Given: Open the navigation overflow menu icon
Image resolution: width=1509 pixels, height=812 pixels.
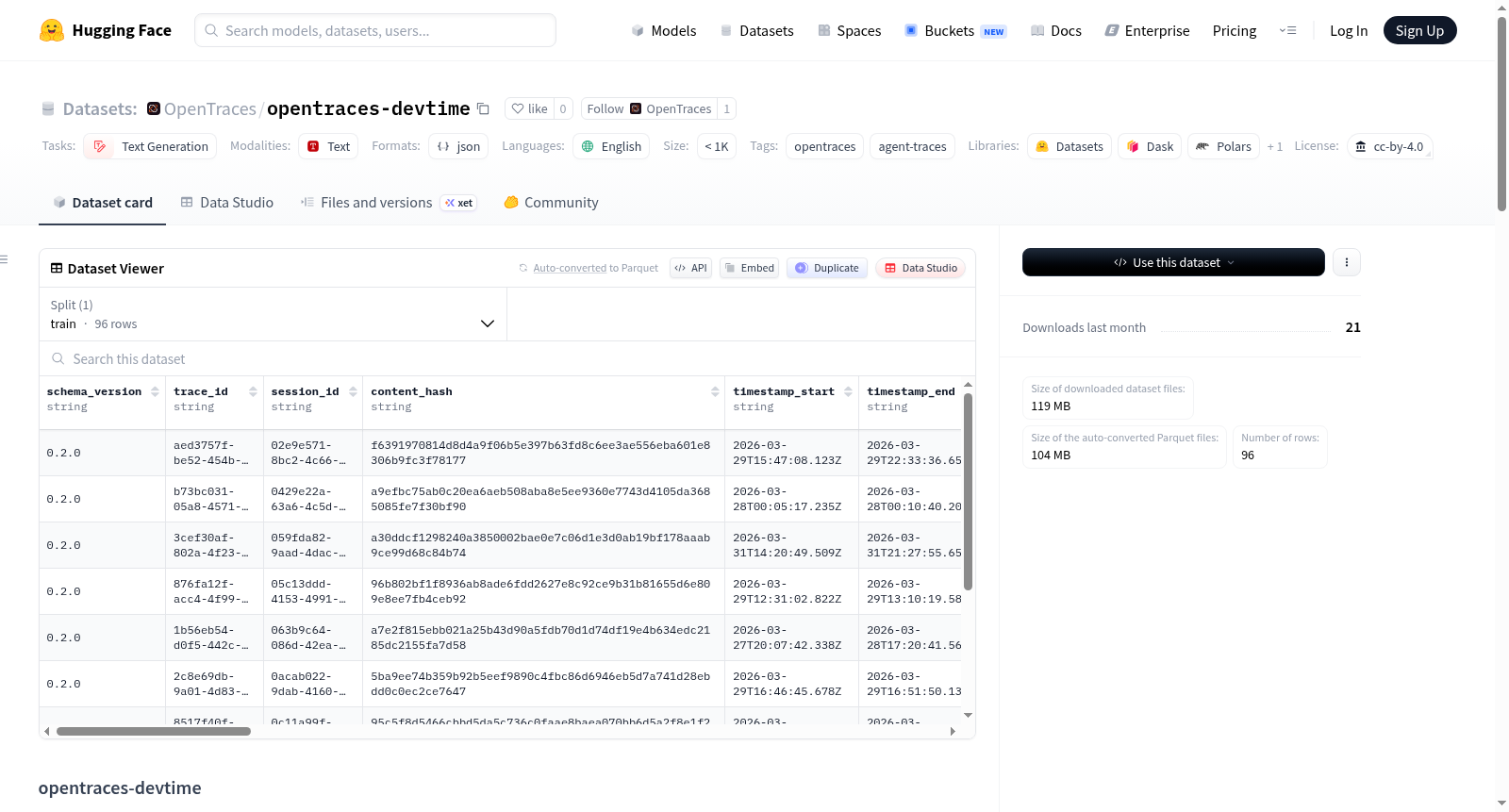Looking at the screenshot, I should (1287, 30).
